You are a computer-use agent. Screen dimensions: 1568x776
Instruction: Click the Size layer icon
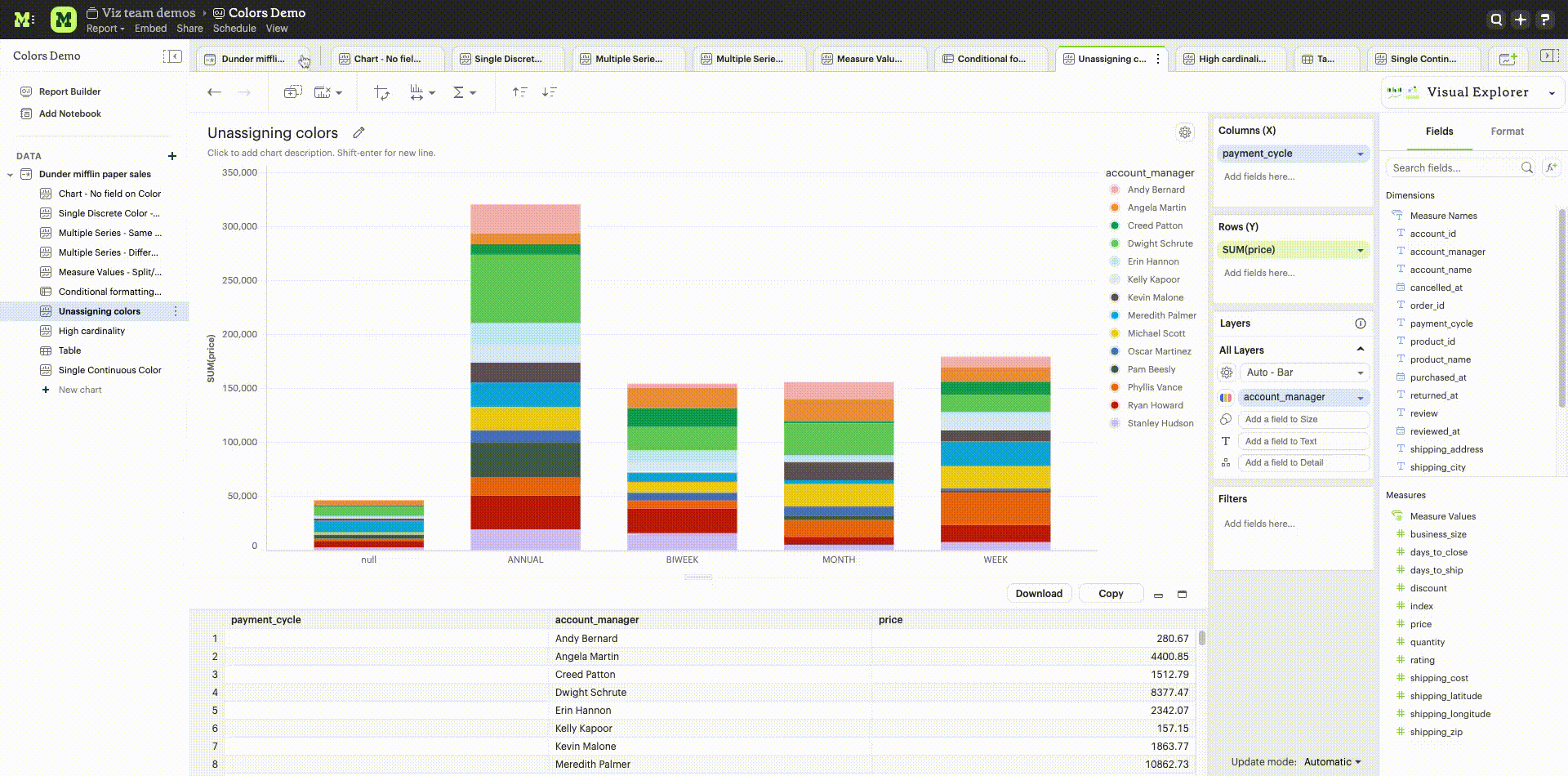(x=1226, y=419)
